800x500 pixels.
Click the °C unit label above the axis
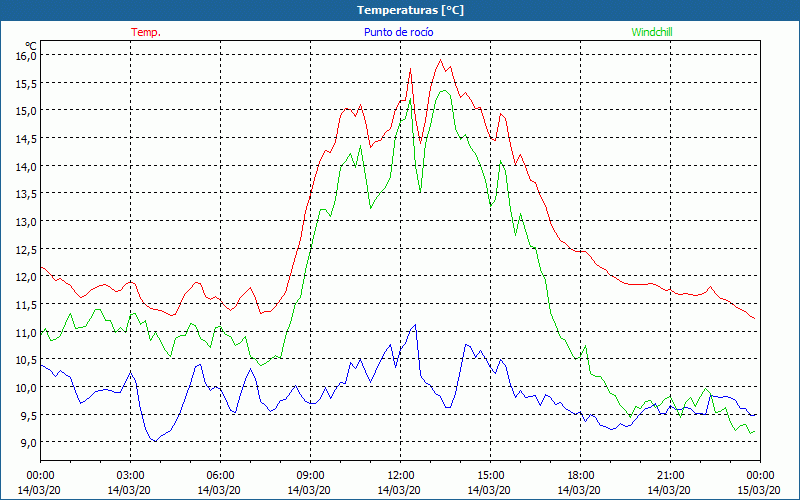pyautogui.click(x=31, y=46)
